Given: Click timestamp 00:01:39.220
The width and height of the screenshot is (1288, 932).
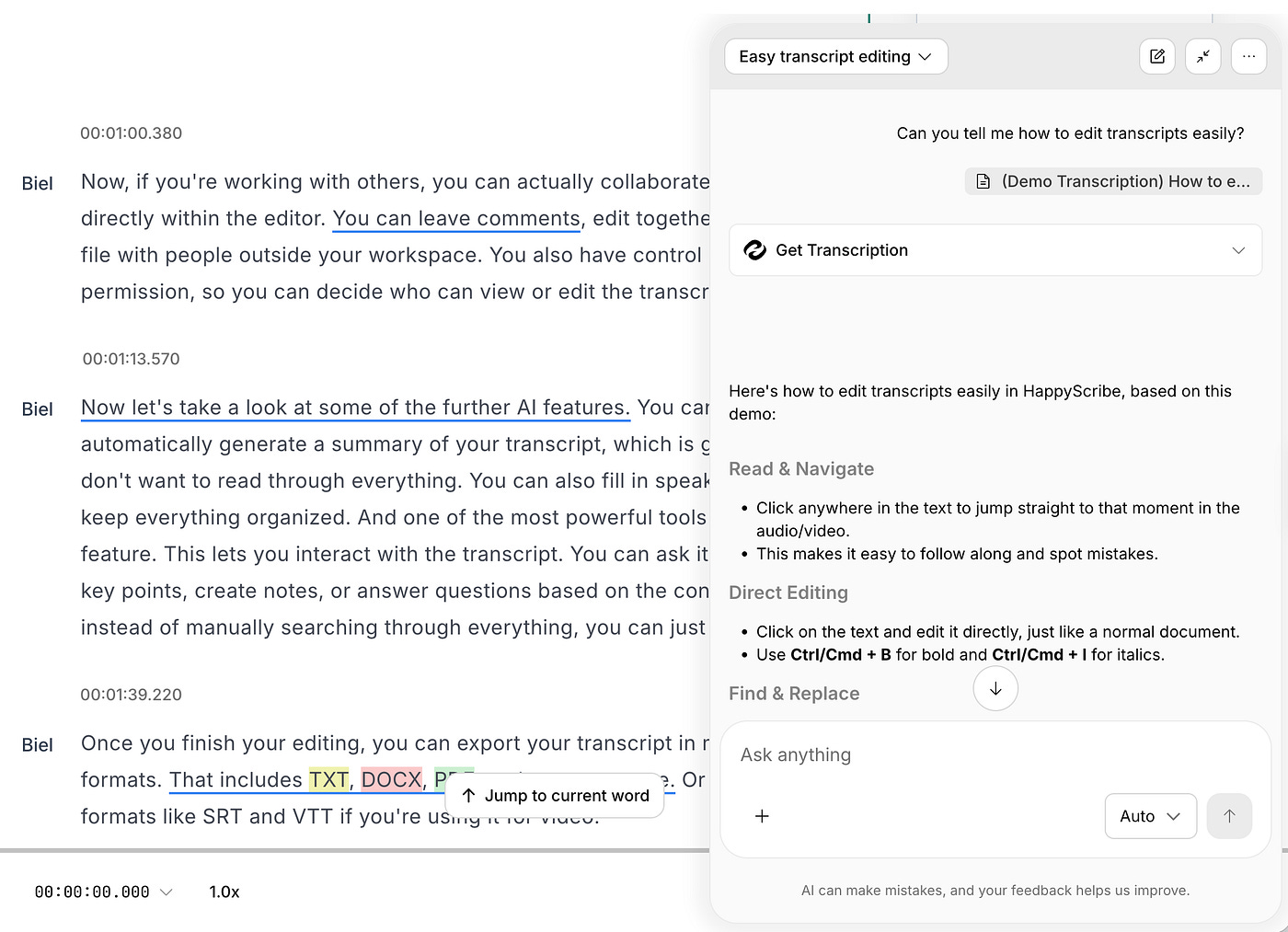Looking at the screenshot, I should (x=131, y=695).
